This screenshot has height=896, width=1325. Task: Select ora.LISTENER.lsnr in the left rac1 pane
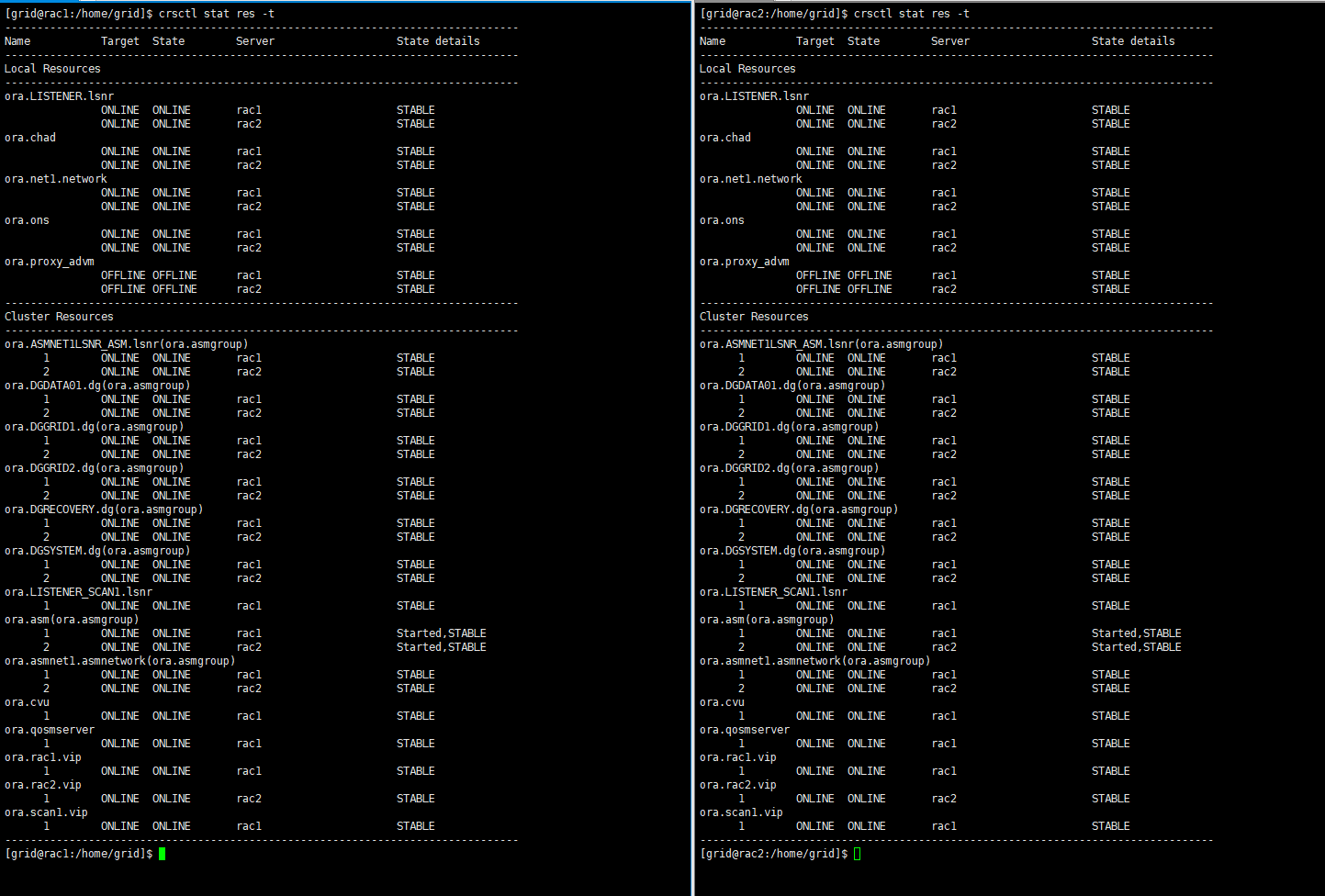[59, 96]
